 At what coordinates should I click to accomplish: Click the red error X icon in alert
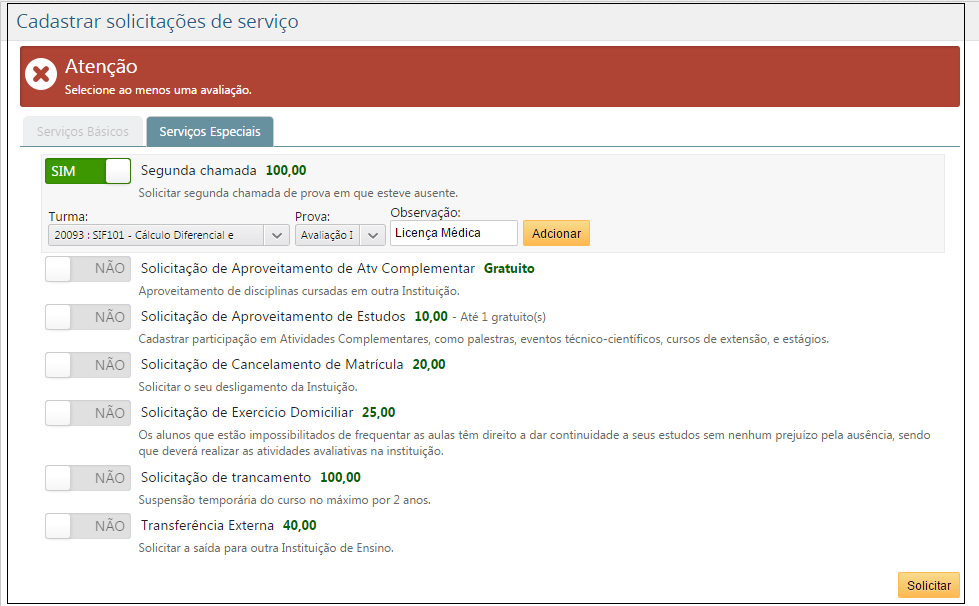pyautogui.click(x=41, y=75)
